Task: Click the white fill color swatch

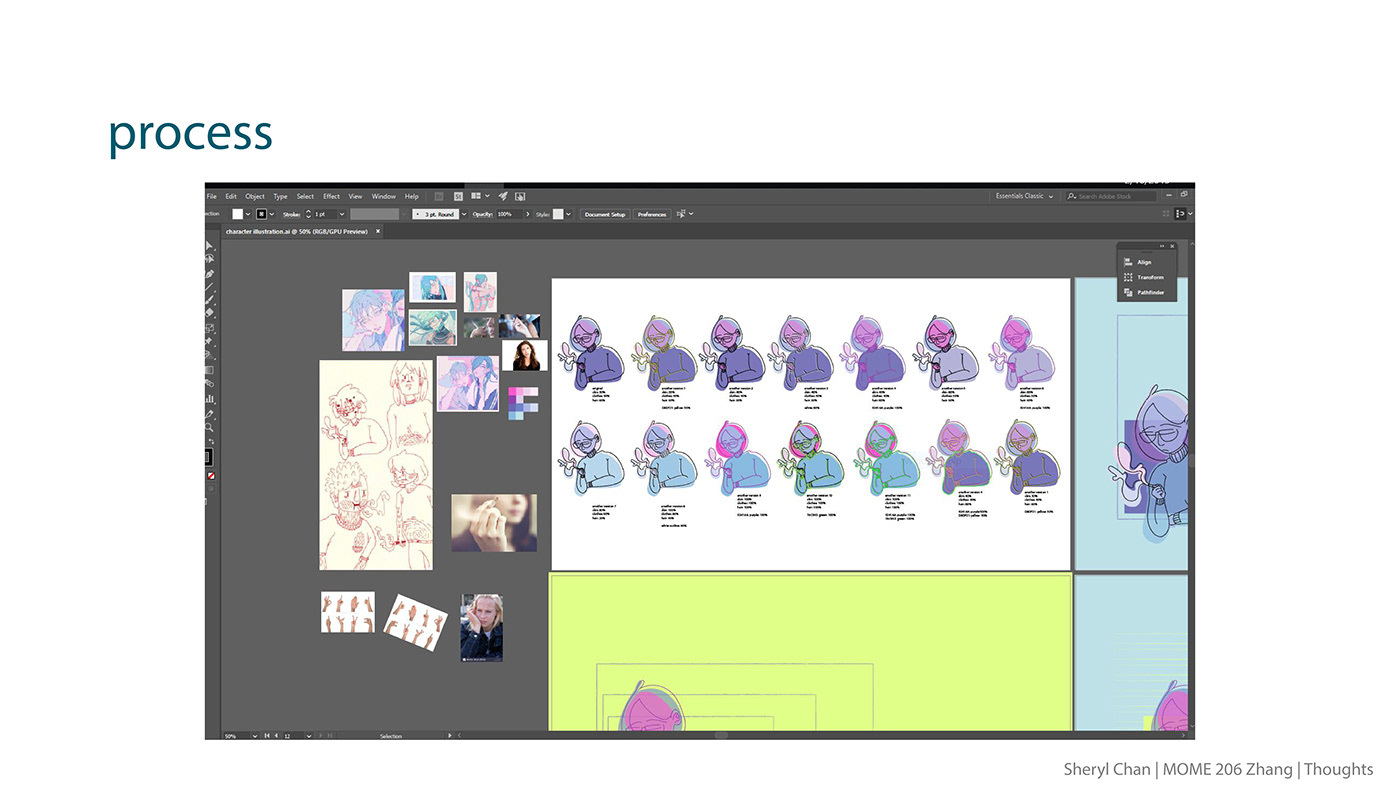Action: [237, 214]
